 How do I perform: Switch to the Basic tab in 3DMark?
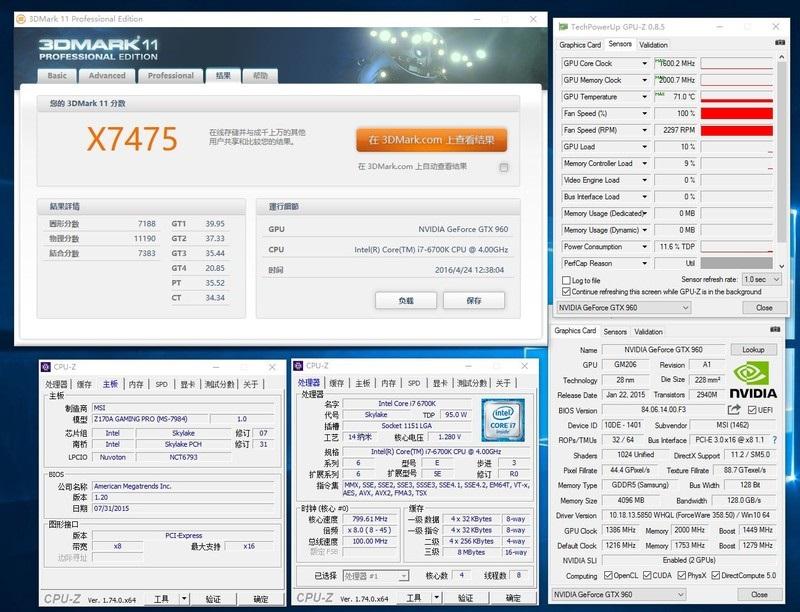(x=57, y=75)
